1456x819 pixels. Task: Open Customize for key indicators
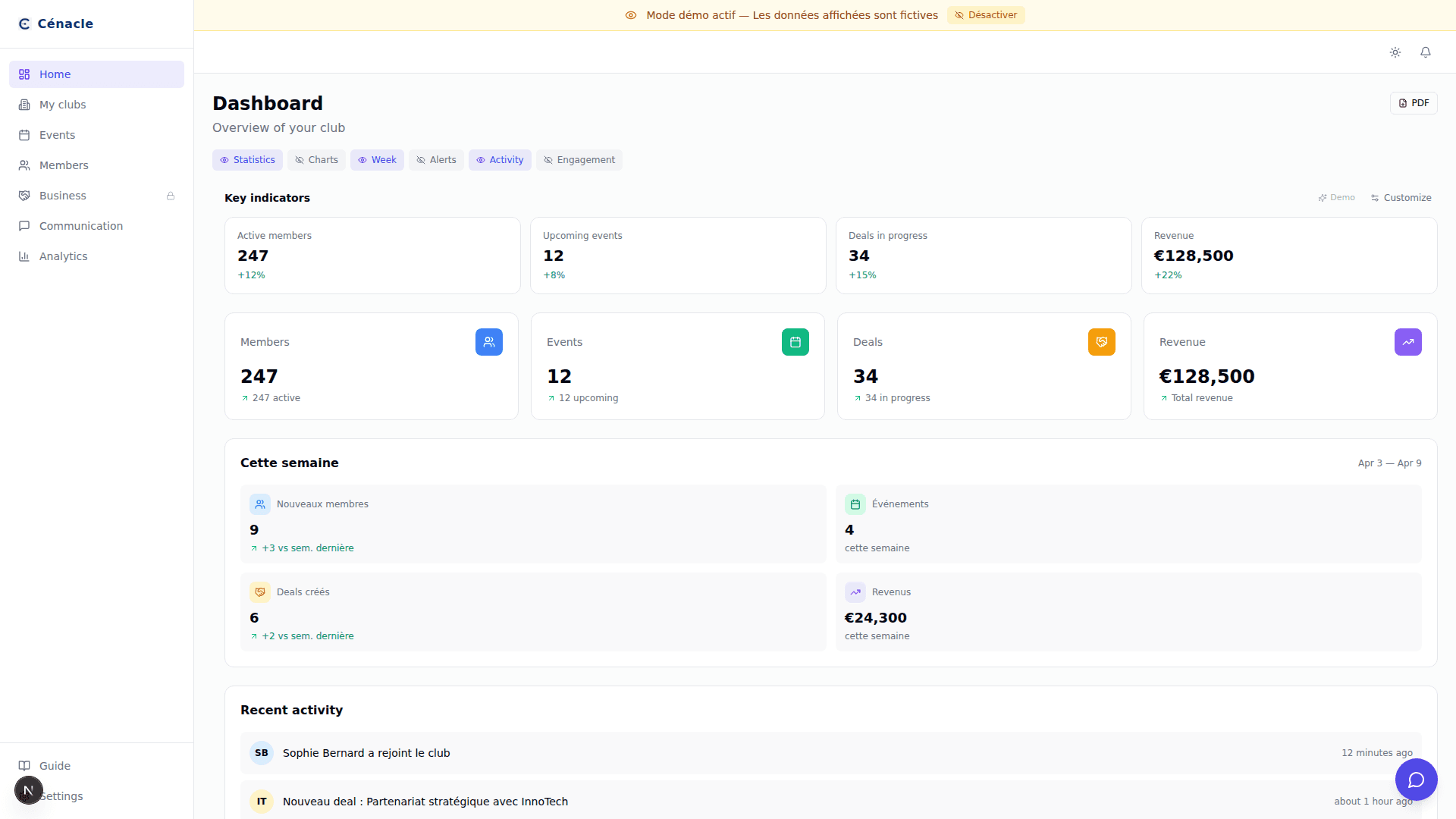click(x=1400, y=197)
